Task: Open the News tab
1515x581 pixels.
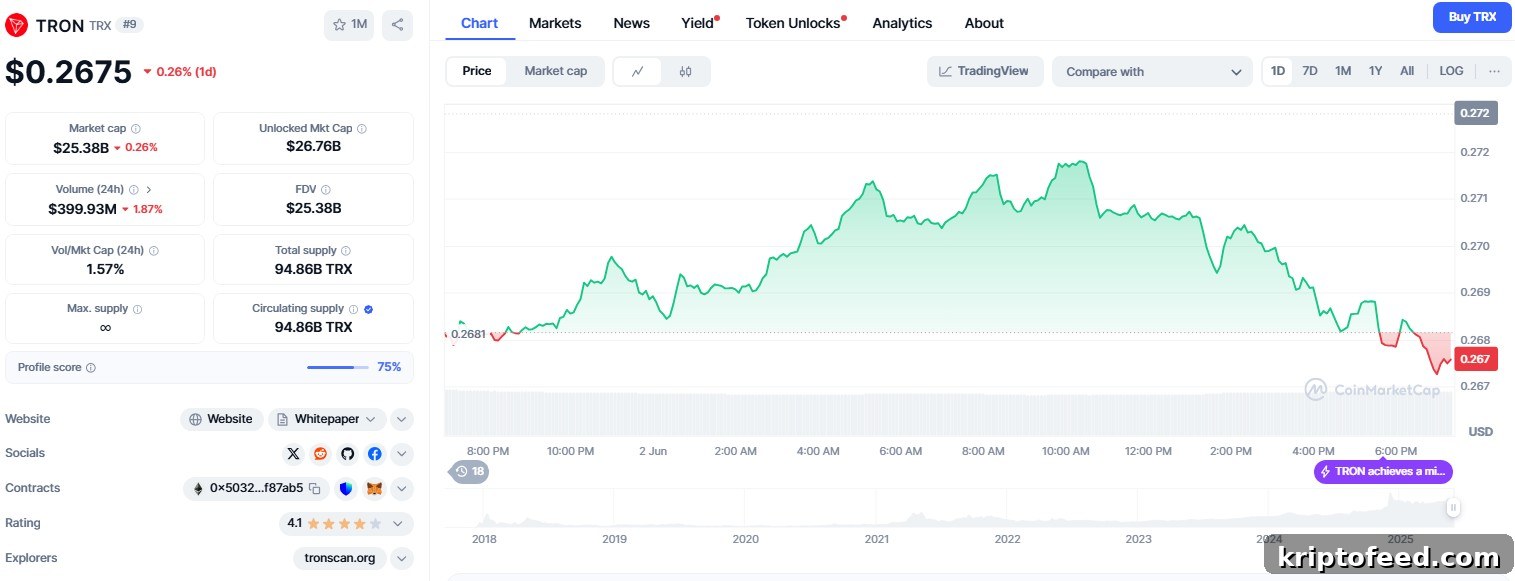Action: tap(631, 23)
